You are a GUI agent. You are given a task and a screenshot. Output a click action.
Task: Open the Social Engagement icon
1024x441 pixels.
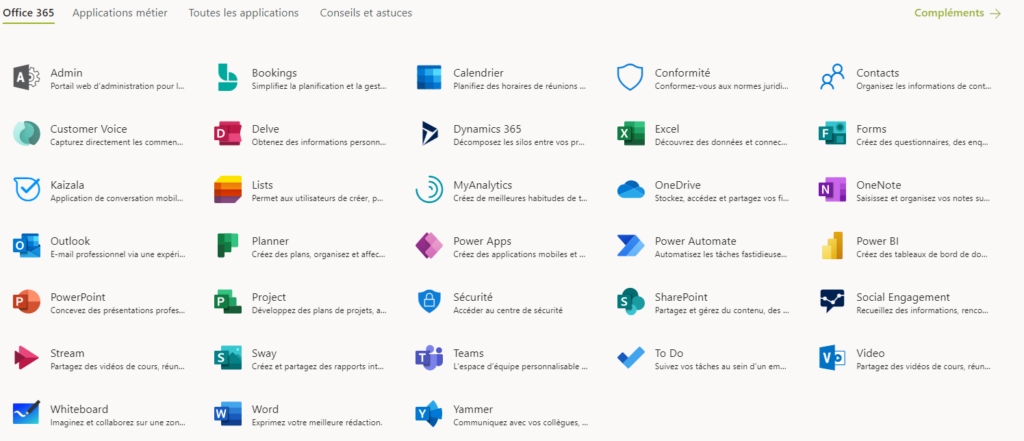832,302
